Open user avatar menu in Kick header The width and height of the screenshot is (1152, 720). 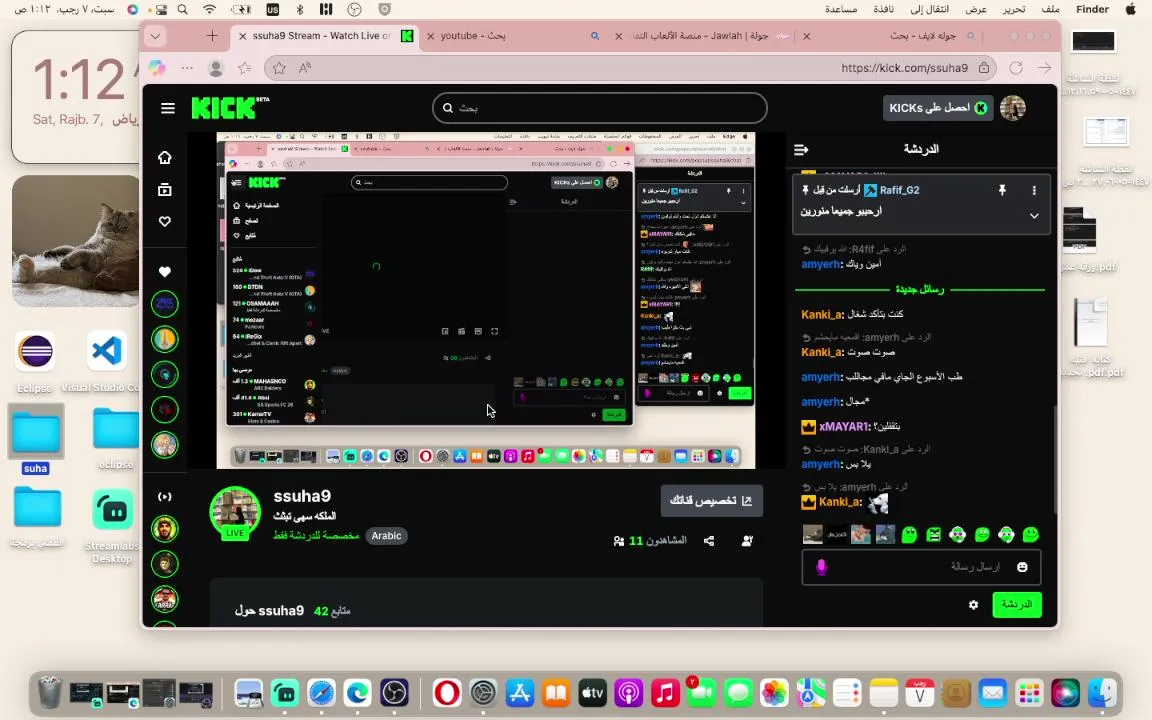tap(1013, 108)
